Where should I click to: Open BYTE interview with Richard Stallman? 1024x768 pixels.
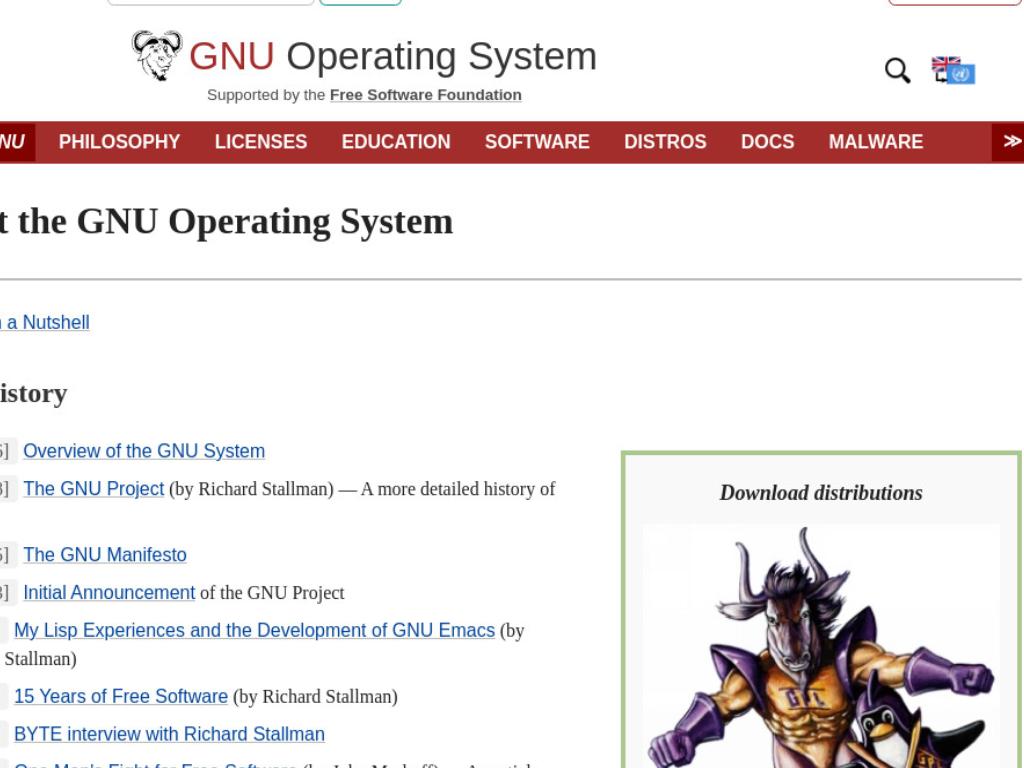169,735
